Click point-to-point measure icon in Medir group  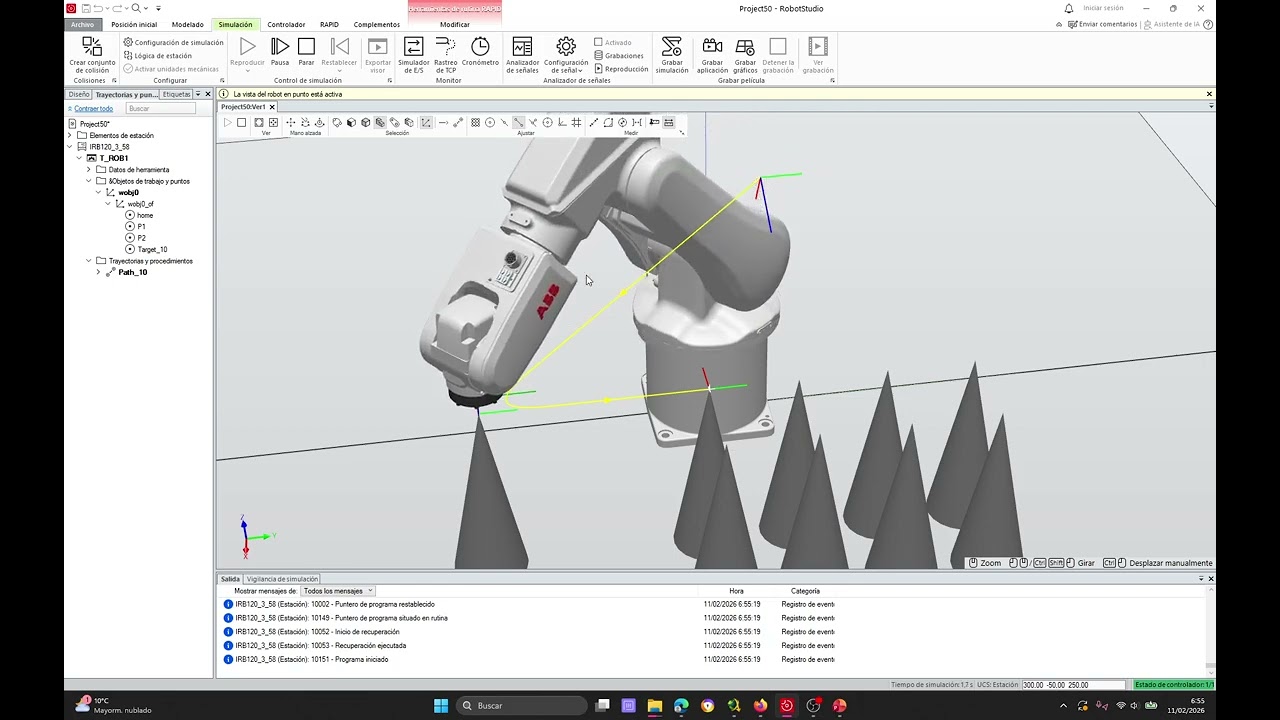tap(594, 122)
